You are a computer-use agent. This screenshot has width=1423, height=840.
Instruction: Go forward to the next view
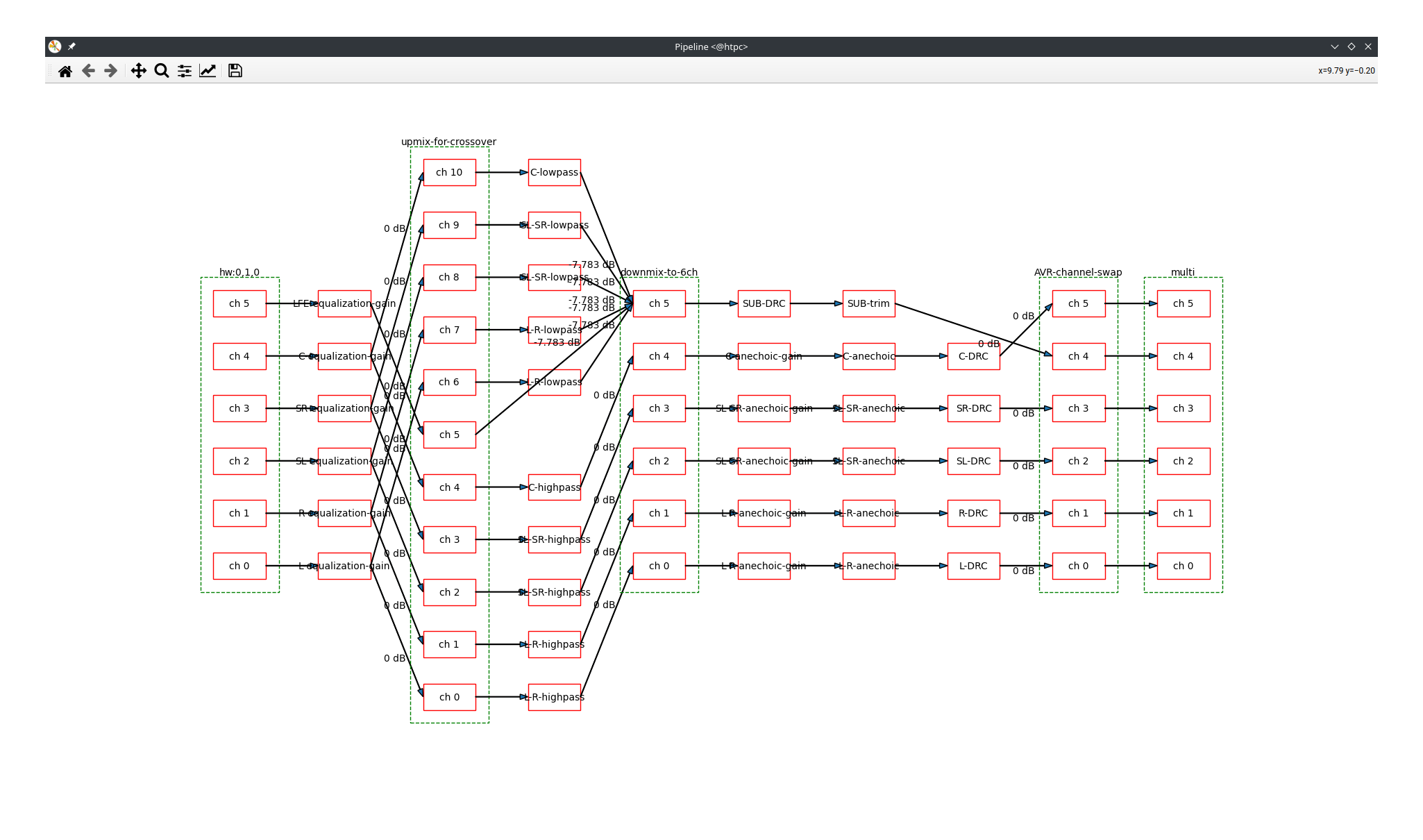coord(111,71)
